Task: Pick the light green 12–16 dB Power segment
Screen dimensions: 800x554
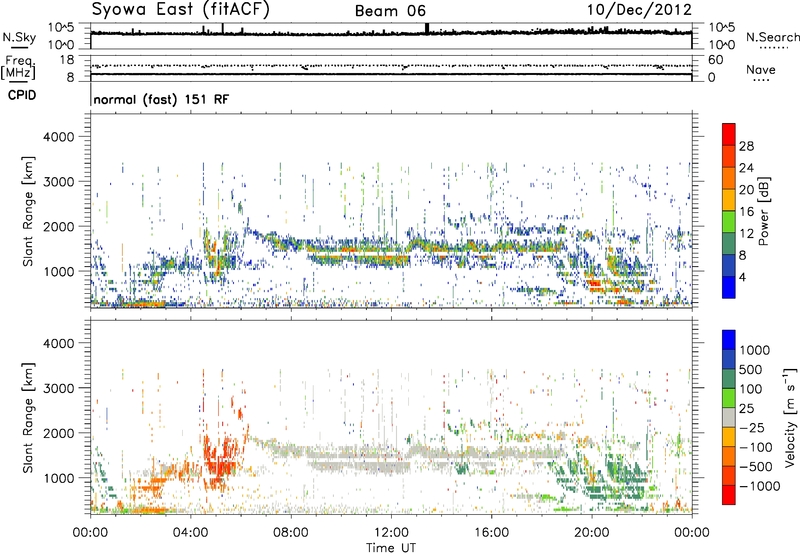Action: click(729, 222)
